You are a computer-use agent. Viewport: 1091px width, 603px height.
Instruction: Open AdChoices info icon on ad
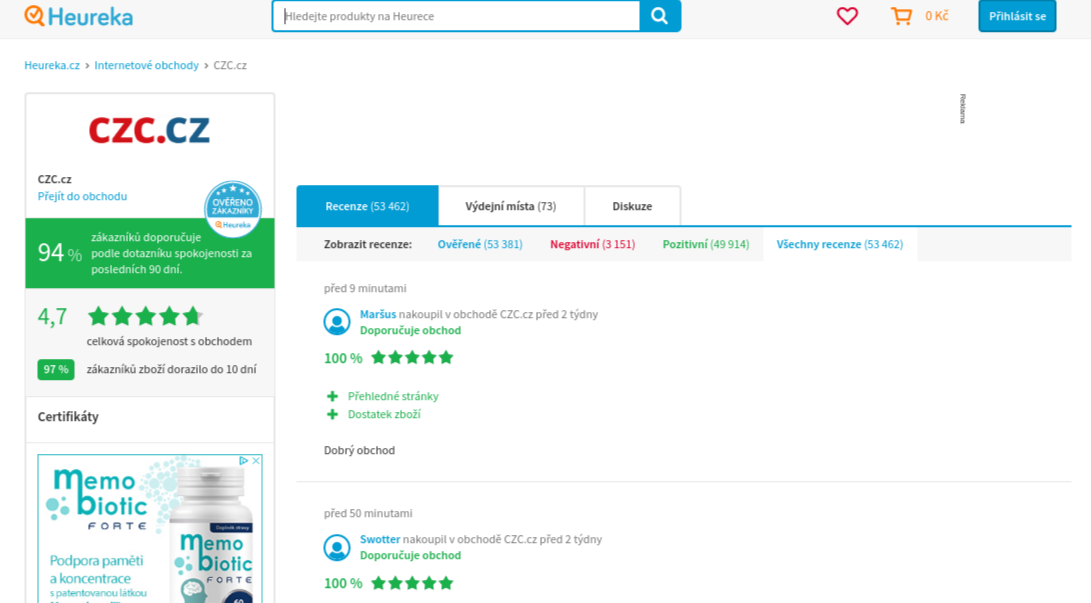(x=244, y=460)
